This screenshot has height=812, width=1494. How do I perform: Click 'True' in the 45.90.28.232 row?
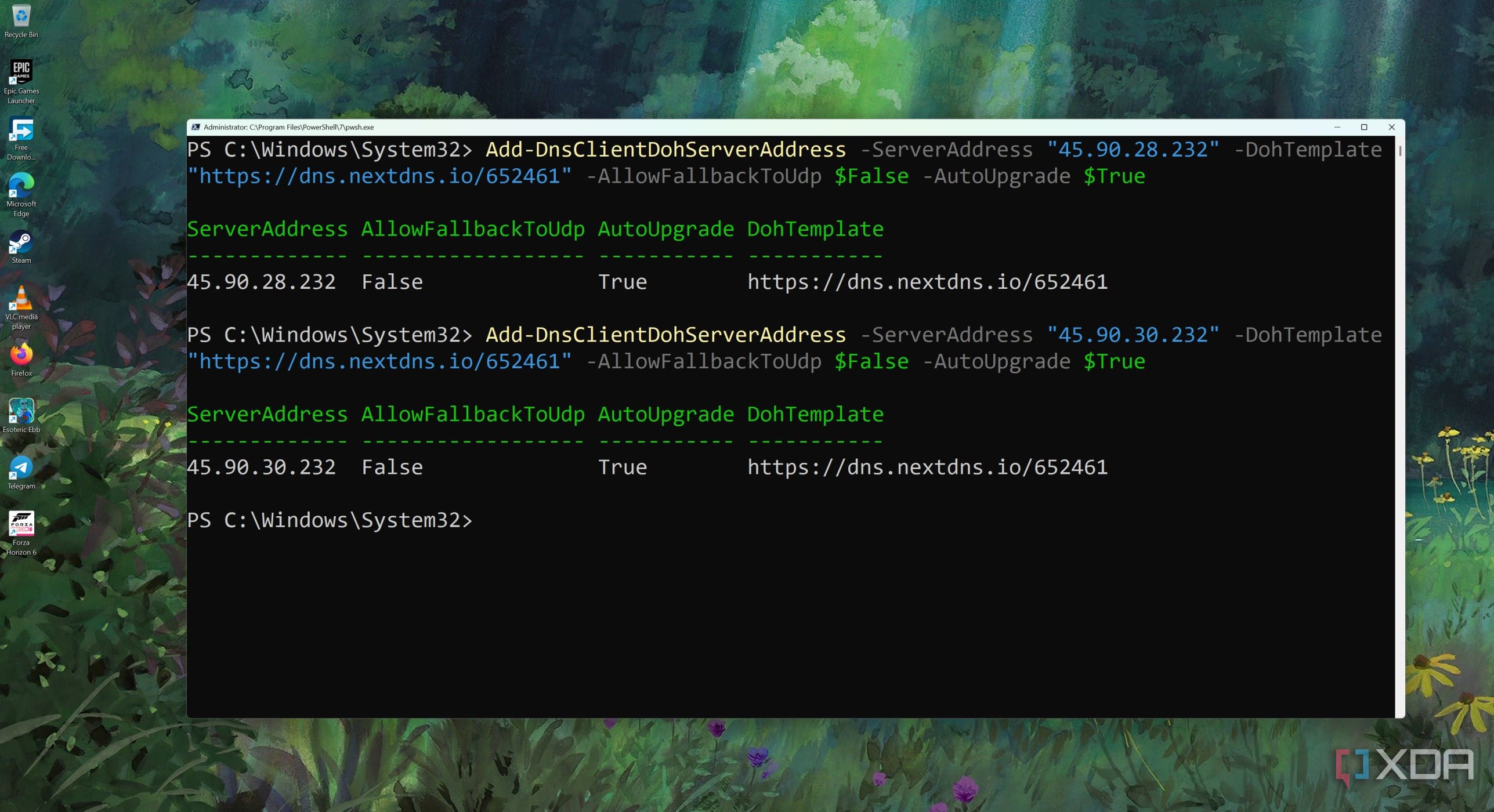point(623,282)
